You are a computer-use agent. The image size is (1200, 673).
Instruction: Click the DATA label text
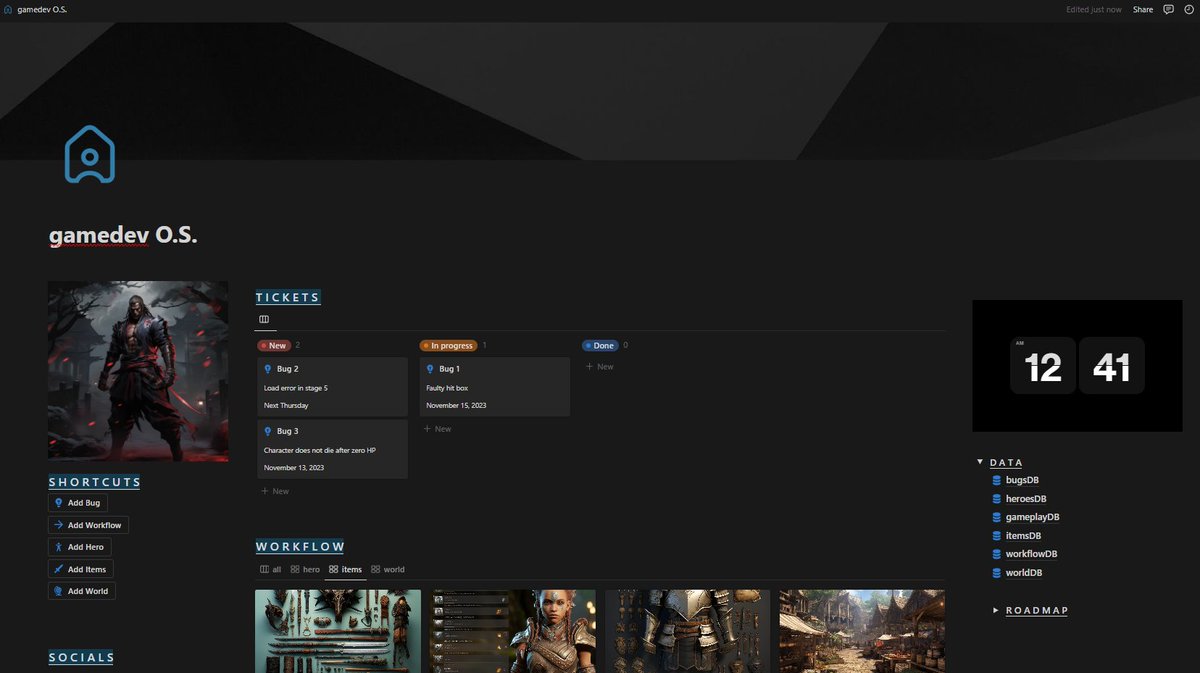coord(1006,462)
